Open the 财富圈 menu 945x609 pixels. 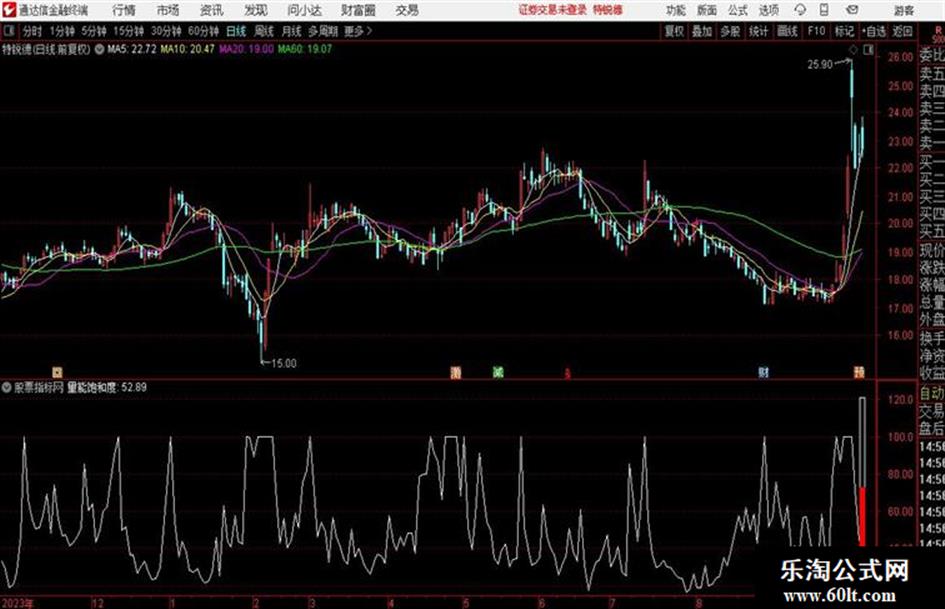click(x=358, y=10)
